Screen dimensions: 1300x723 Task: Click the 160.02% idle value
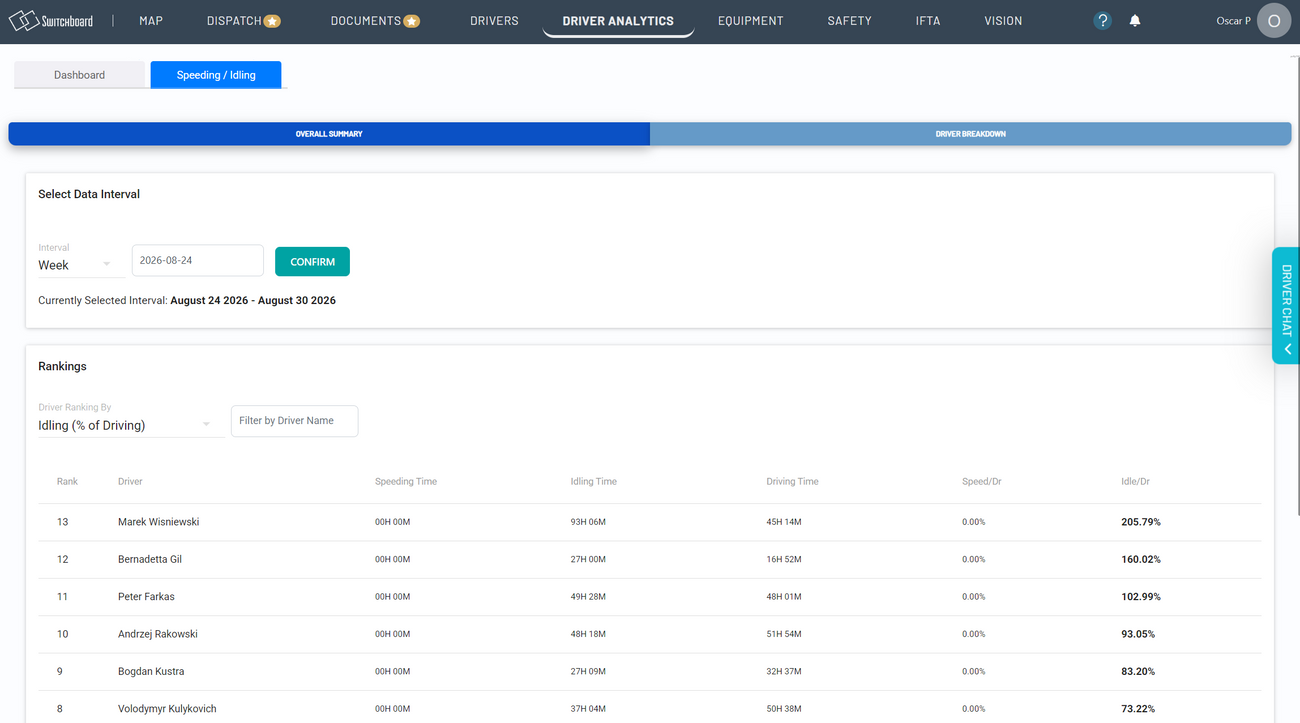point(1141,559)
